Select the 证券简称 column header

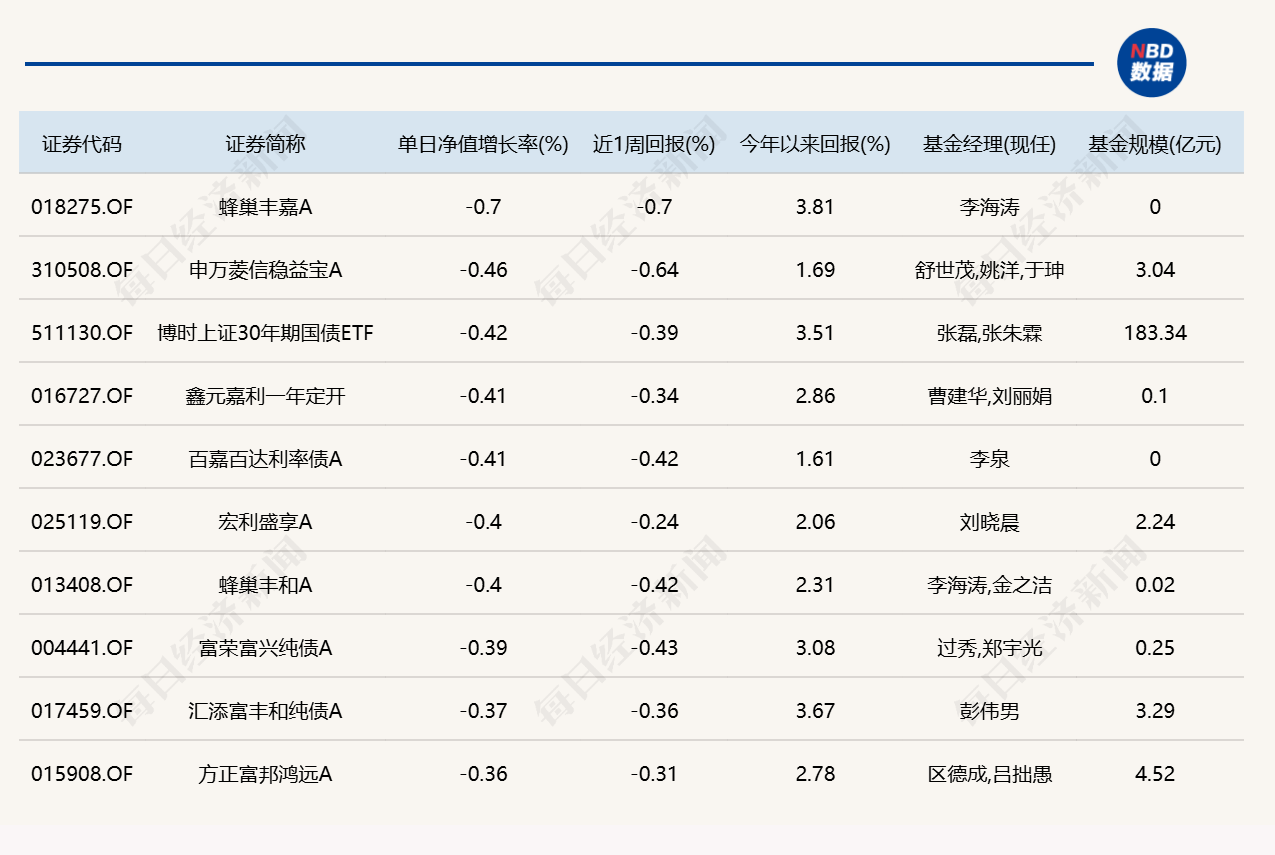(265, 144)
